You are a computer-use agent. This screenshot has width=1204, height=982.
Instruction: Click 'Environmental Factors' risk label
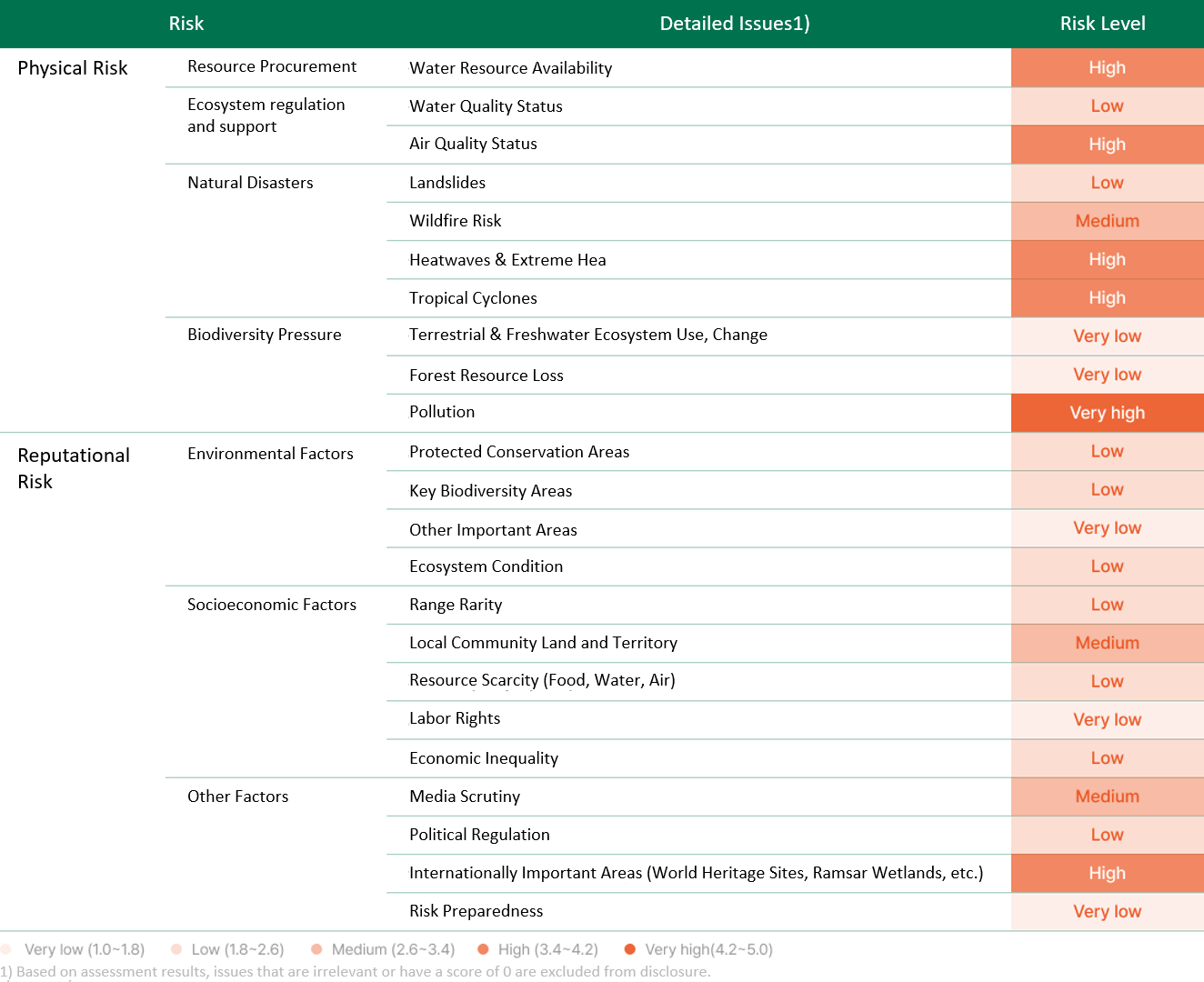pyautogui.click(x=270, y=454)
